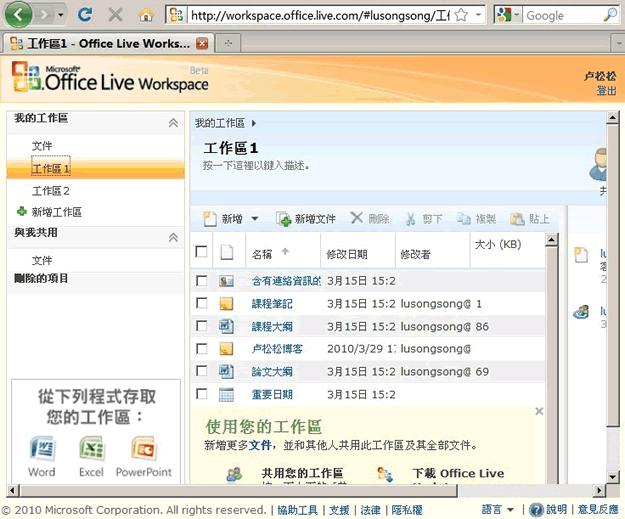Check the box for 課程大綱
This screenshot has width=625, height=519.
coord(202,326)
